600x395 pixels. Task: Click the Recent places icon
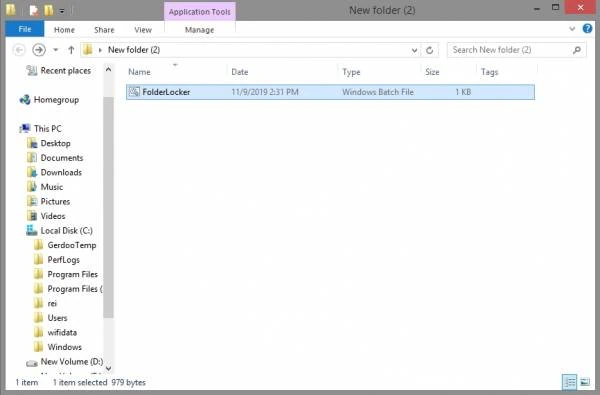pos(31,70)
